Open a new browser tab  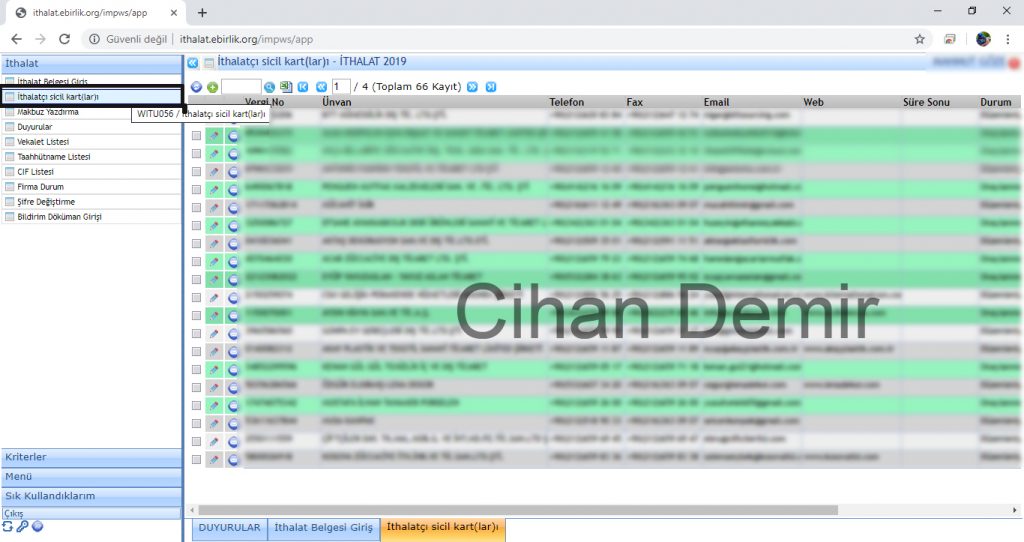[202, 13]
